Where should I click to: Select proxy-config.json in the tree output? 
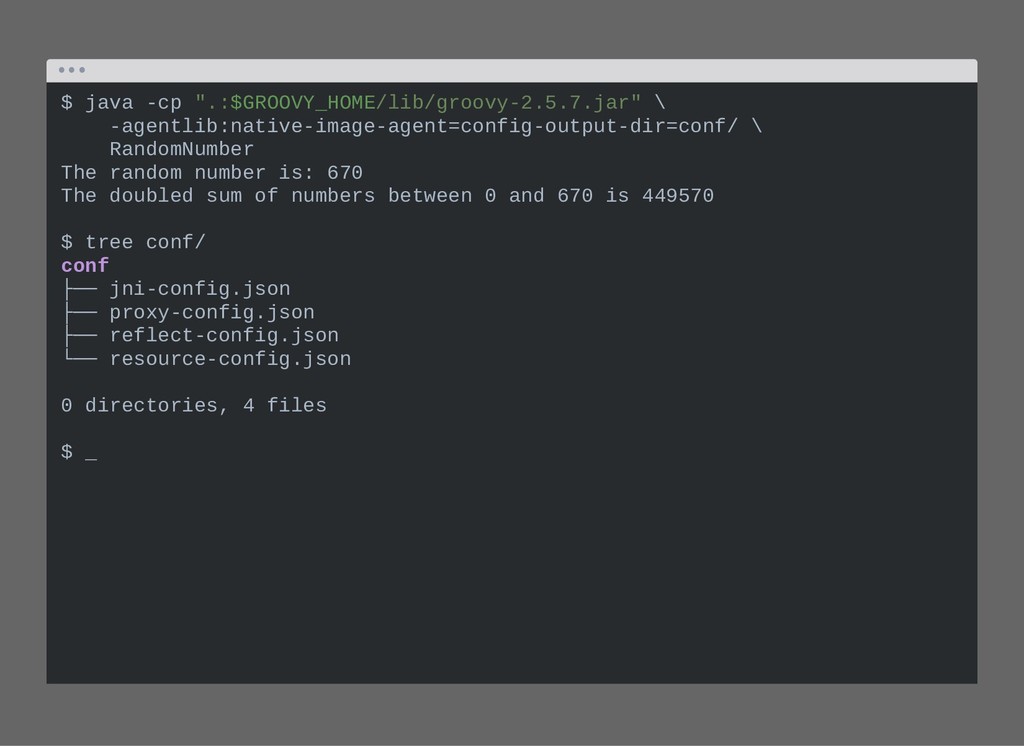click(212, 312)
